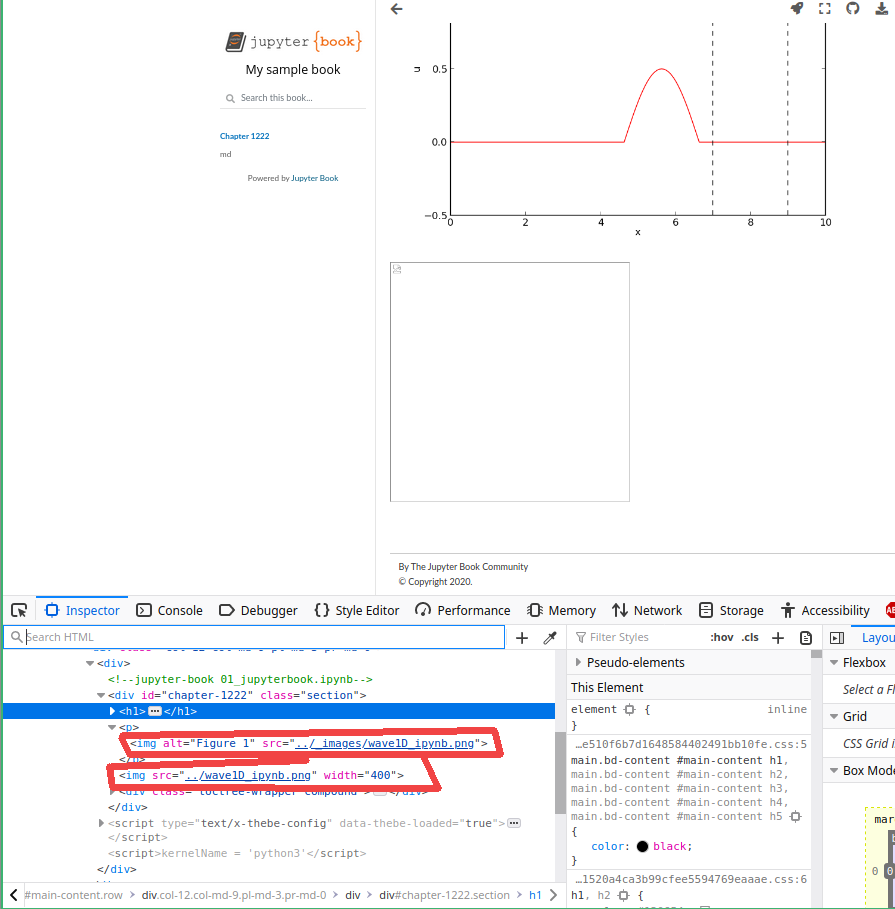Switch to the Console tab
The height and width of the screenshot is (909, 895).
point(171,610)
